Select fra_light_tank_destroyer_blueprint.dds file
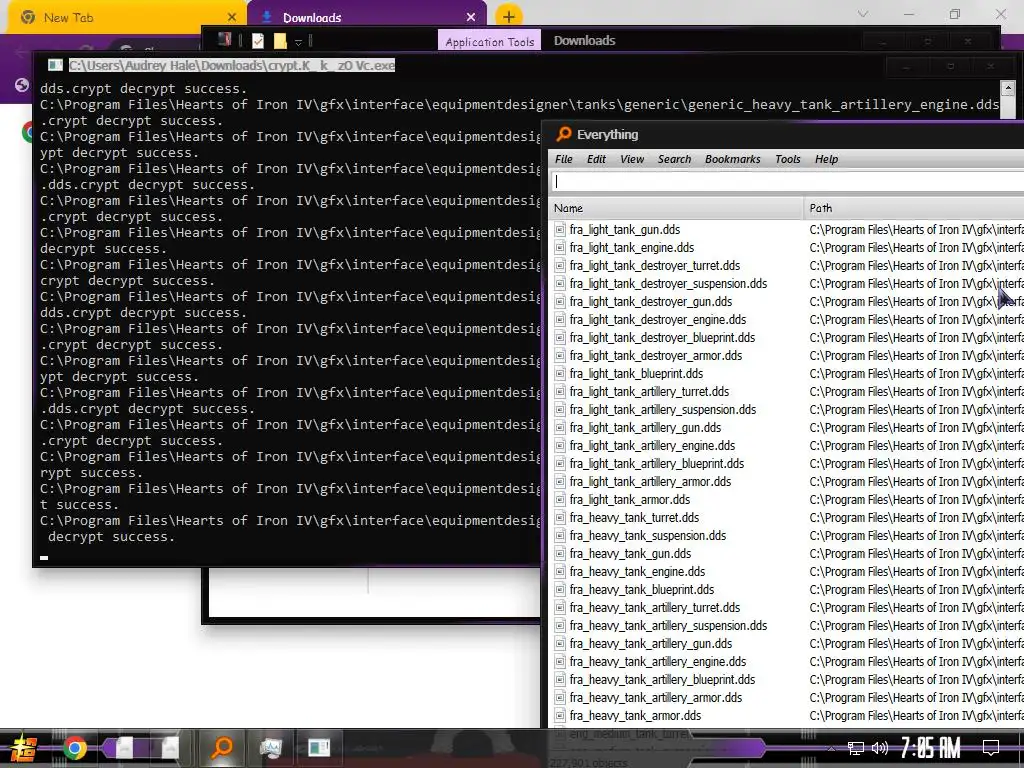The image size is (1024, 768). coord(662,338)
